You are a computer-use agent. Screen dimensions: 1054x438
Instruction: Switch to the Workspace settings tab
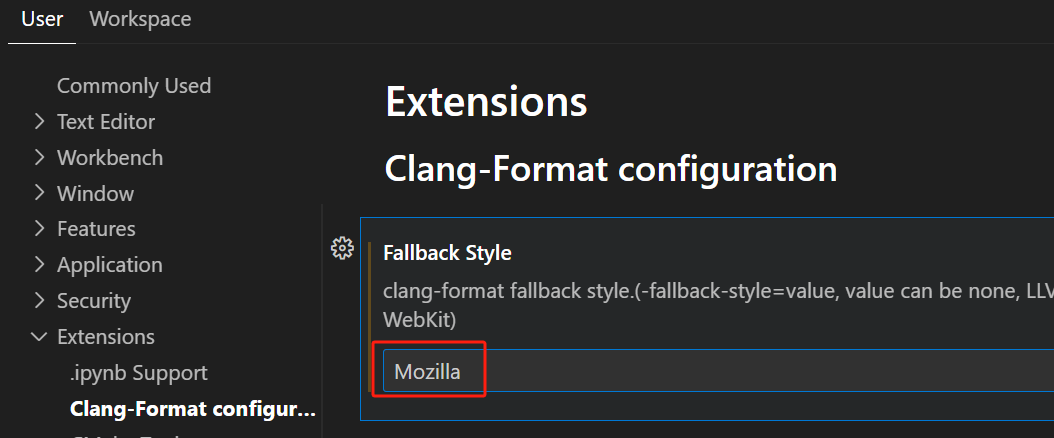(x=140, y=19)
